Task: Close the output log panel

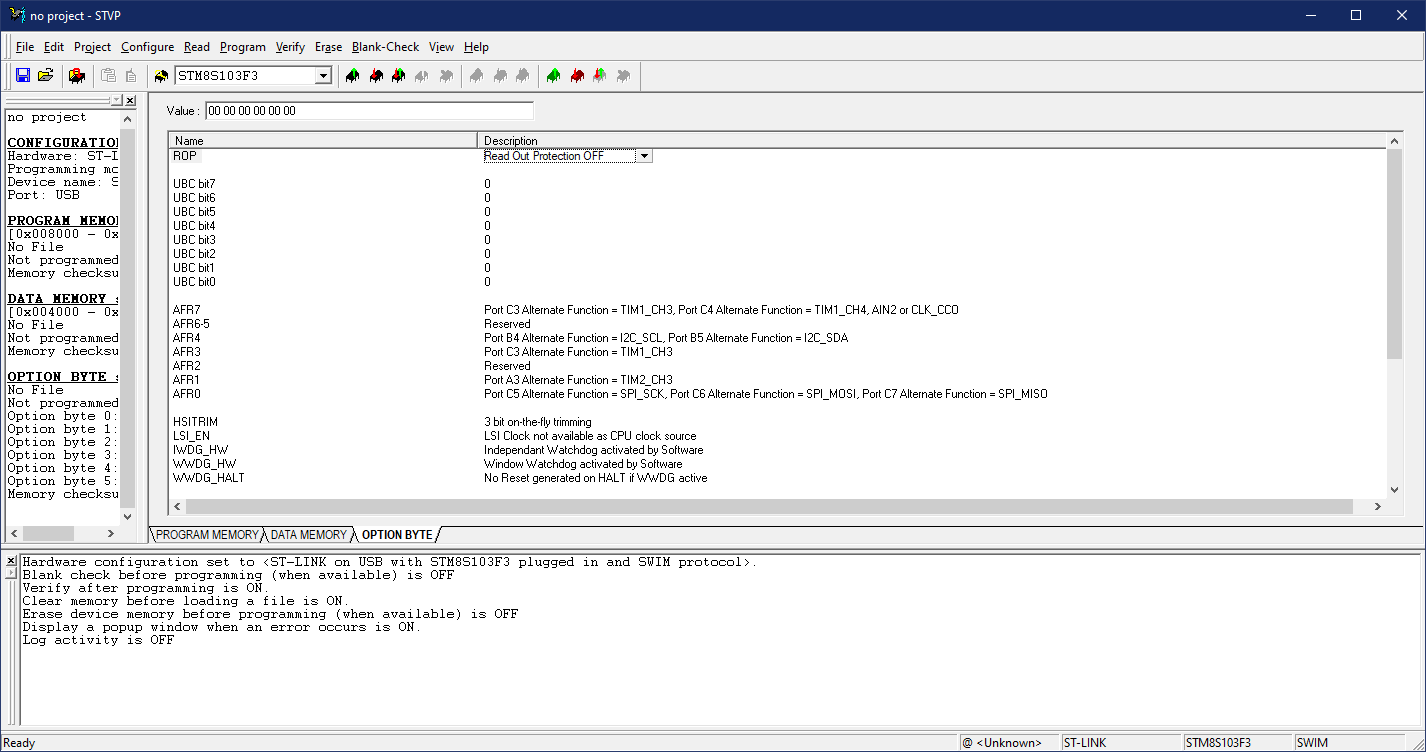Action: pos(11,561)
